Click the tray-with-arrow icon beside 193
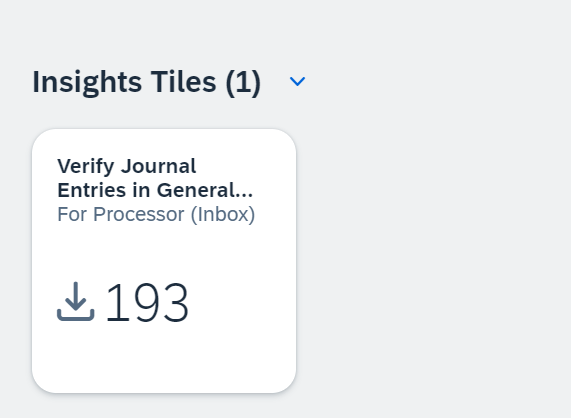571x418 pixels. point(76,301)
